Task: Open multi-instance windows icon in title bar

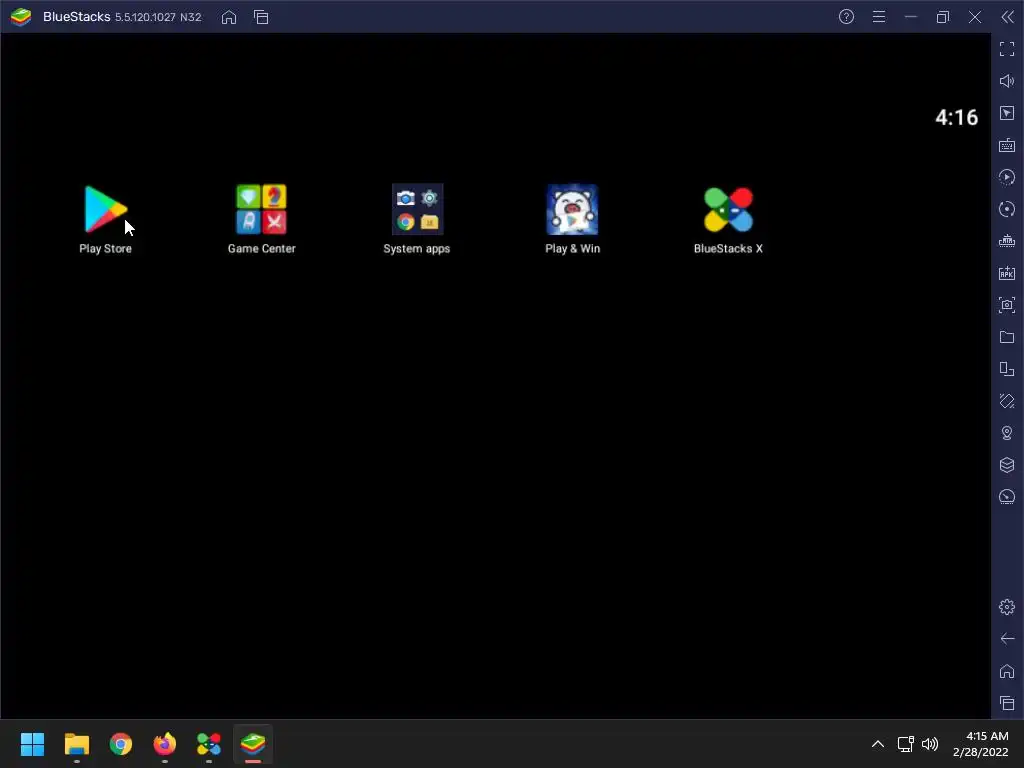Action: [x=261, y=17]
